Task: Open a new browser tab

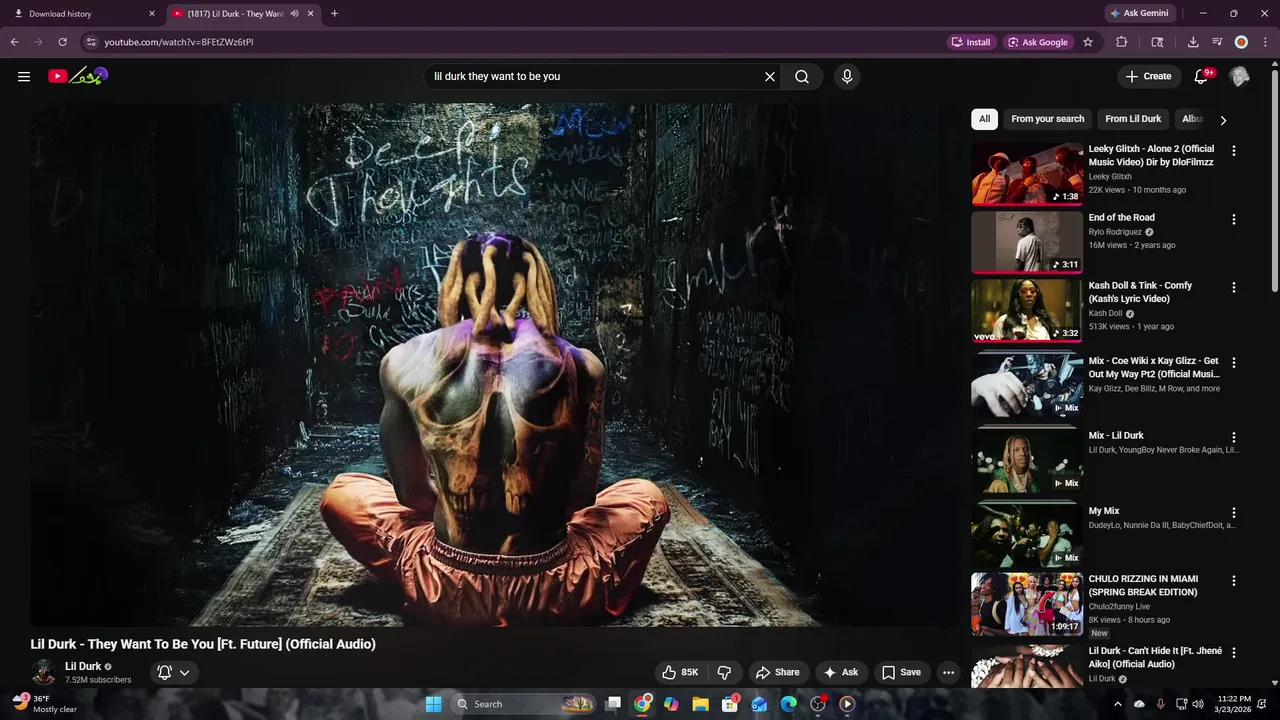Action: (x=334, y=14)
